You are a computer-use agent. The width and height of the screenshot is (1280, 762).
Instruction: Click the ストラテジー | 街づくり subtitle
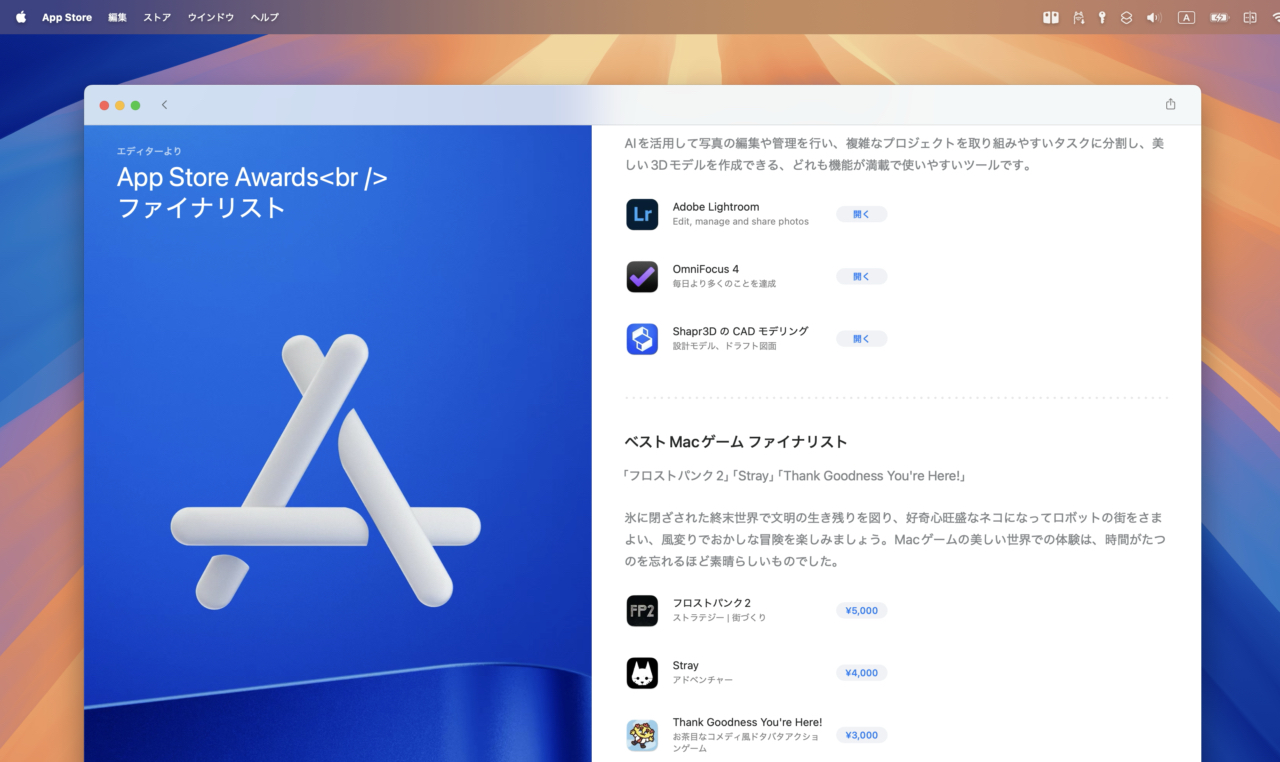[719, 618]
